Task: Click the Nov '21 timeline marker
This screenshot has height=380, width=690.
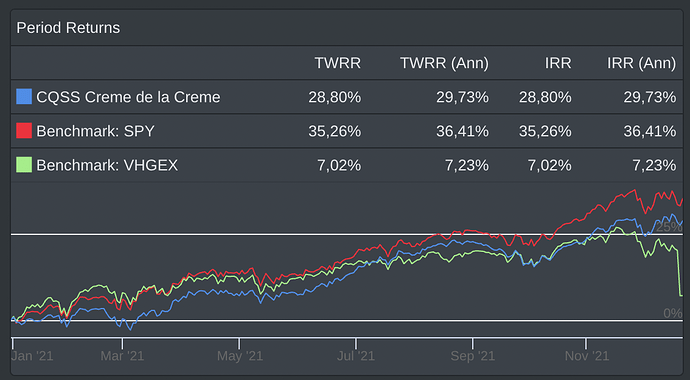Action: (587, 355)
